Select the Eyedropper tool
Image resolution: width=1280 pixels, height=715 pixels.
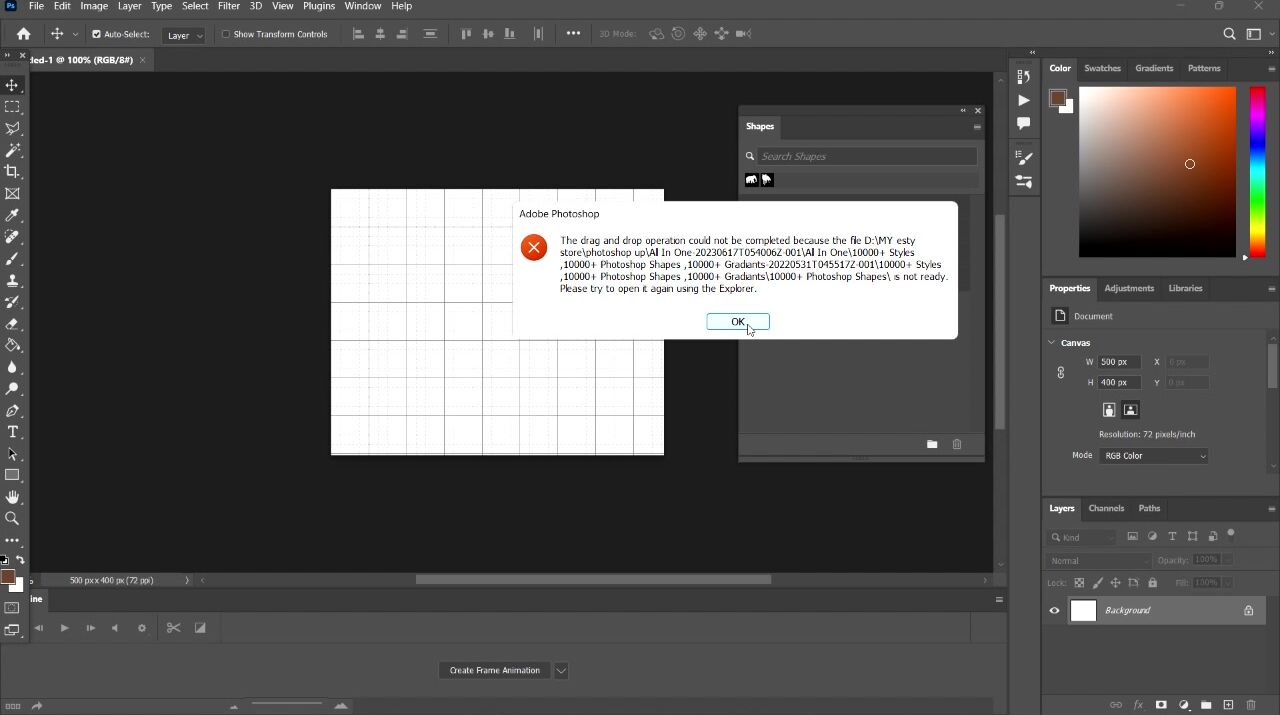12,216
